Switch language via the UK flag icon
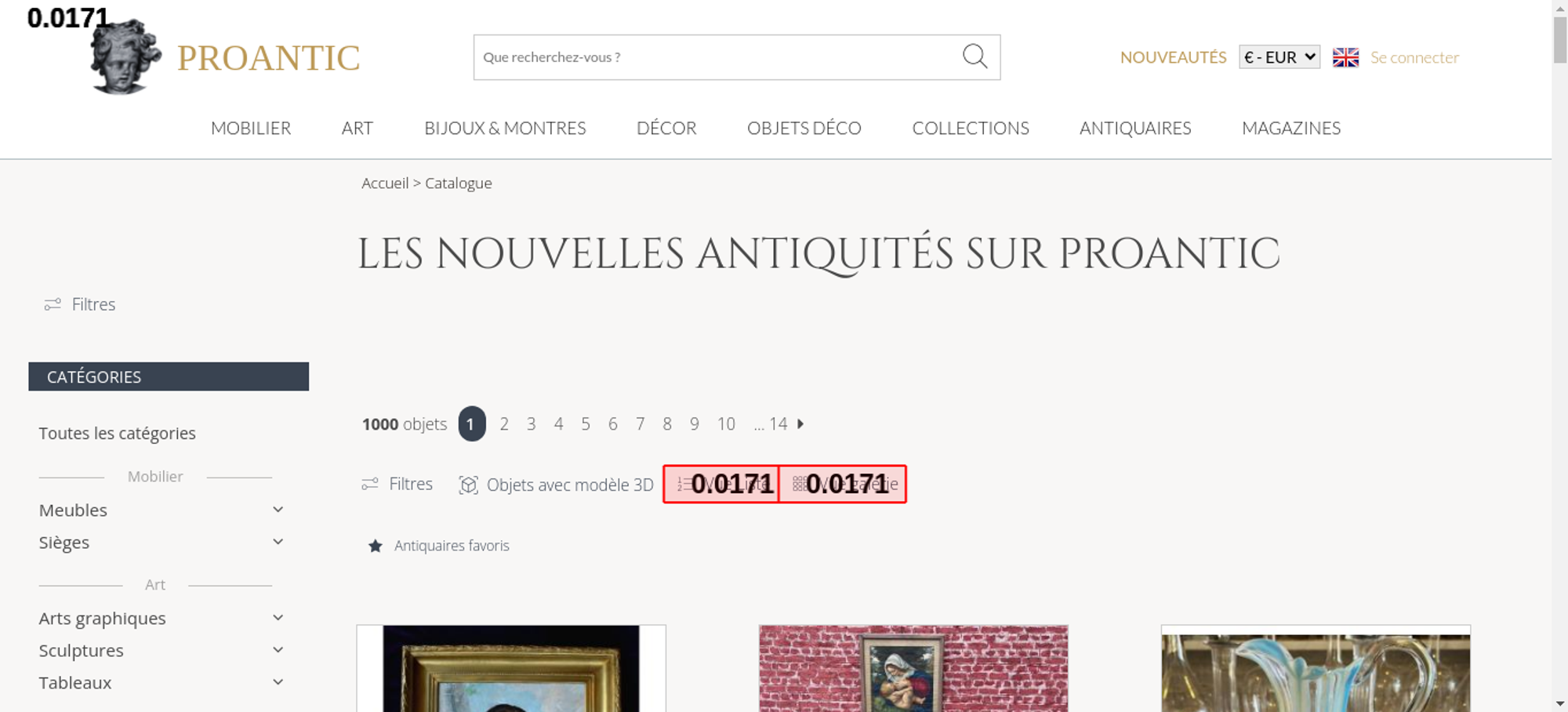Viewport: 1568px width, 712px height. (x=1345, y=57)
